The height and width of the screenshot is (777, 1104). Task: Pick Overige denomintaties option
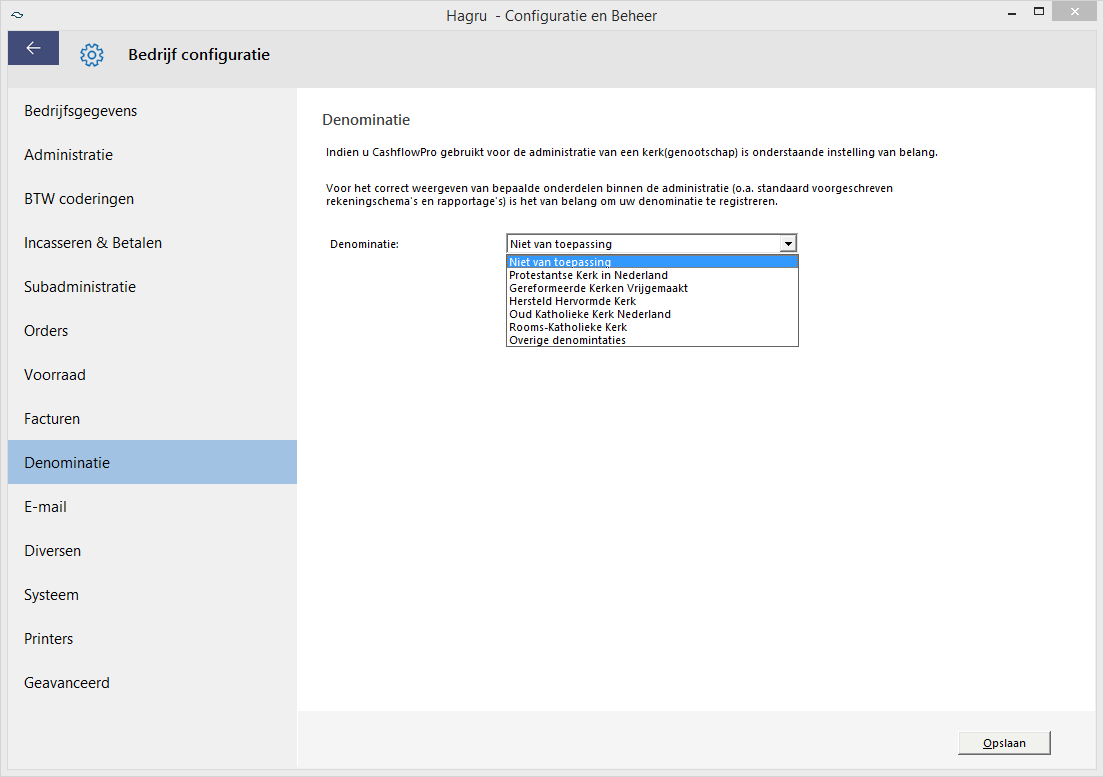652,340
